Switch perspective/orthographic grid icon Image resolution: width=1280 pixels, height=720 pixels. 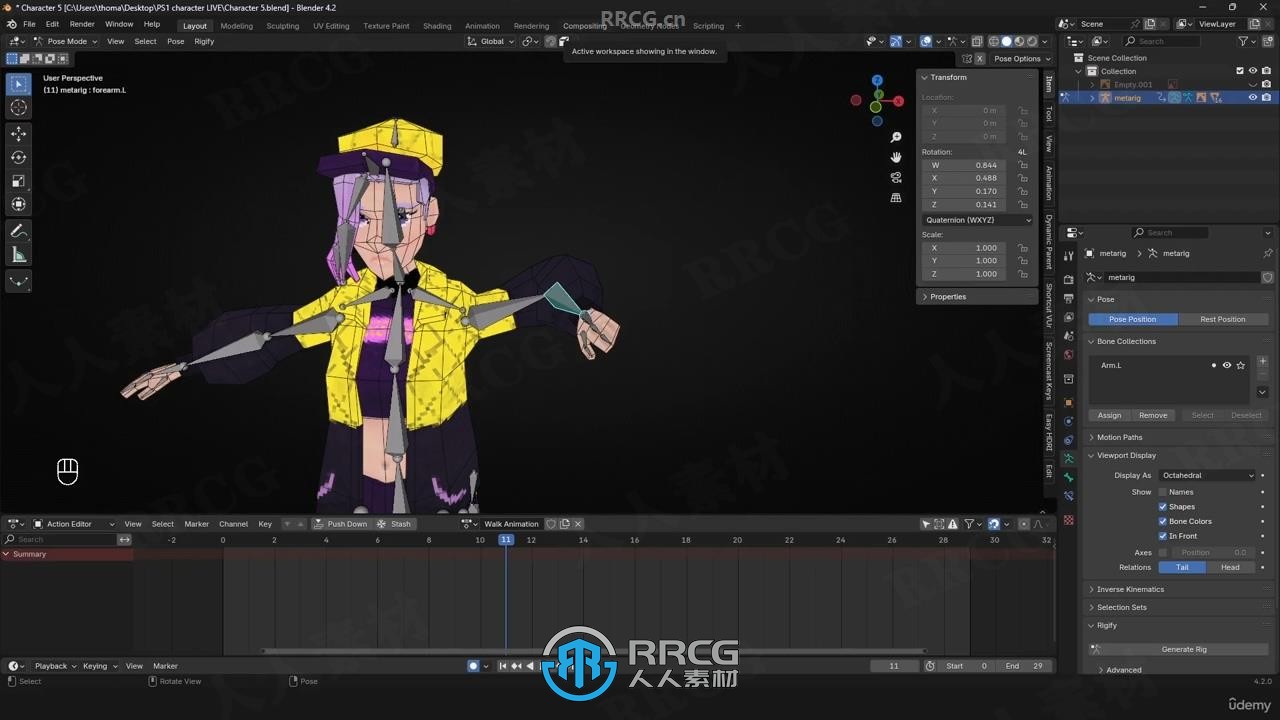(x=896, y=198)
